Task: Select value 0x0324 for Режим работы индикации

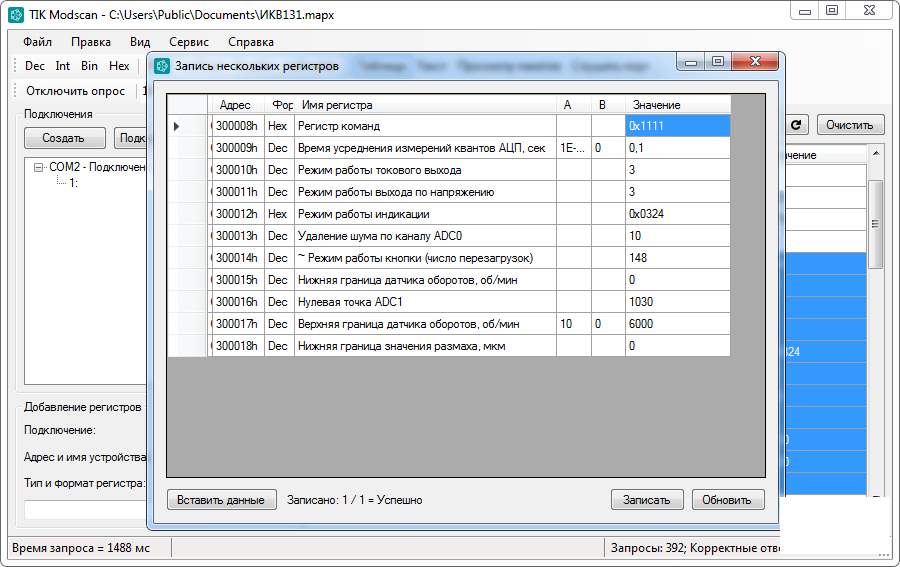Action: (x=678, y=214)
